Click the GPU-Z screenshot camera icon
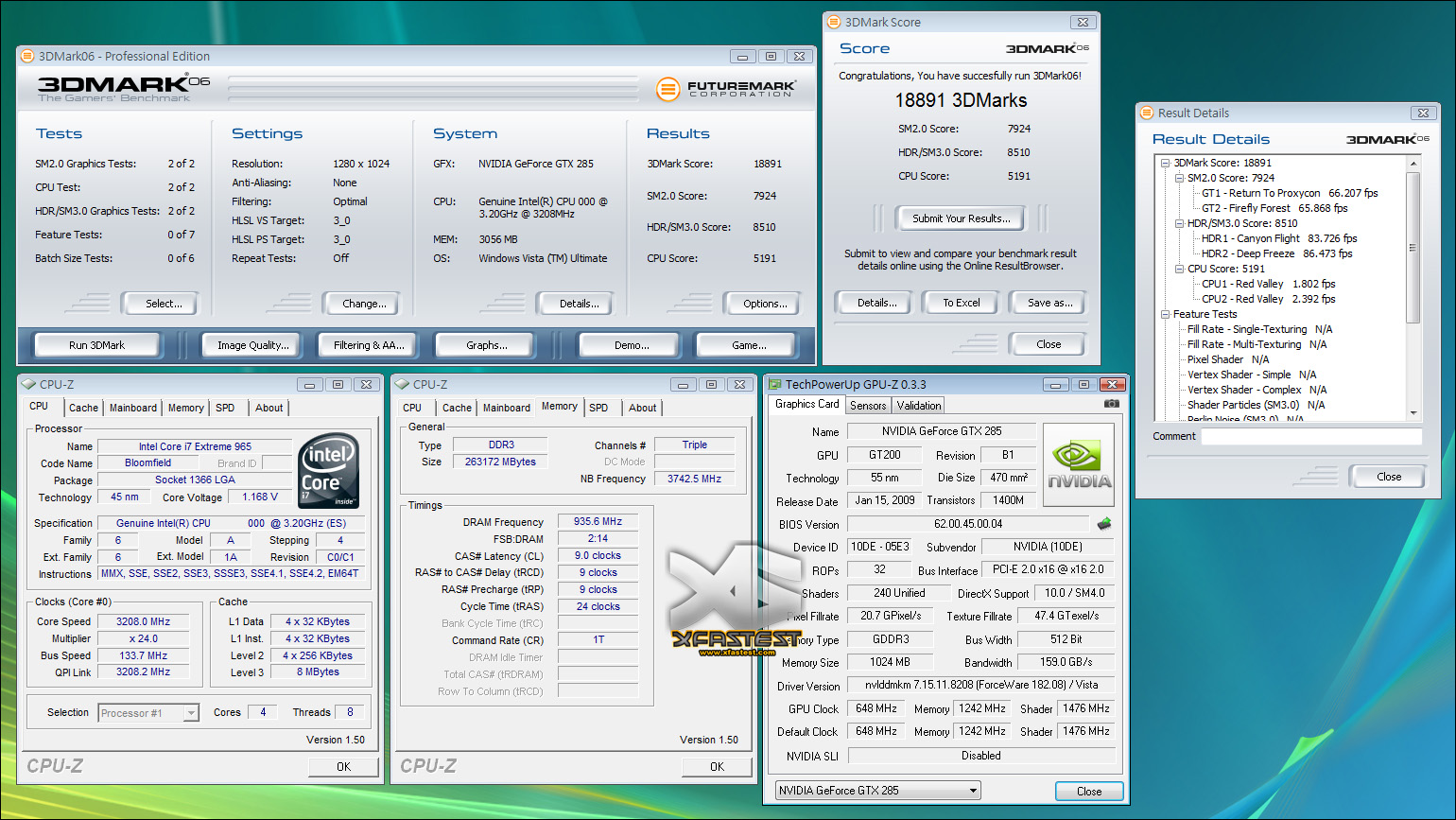Viewport: 1456px width, 820px height. click(1111, 404)
